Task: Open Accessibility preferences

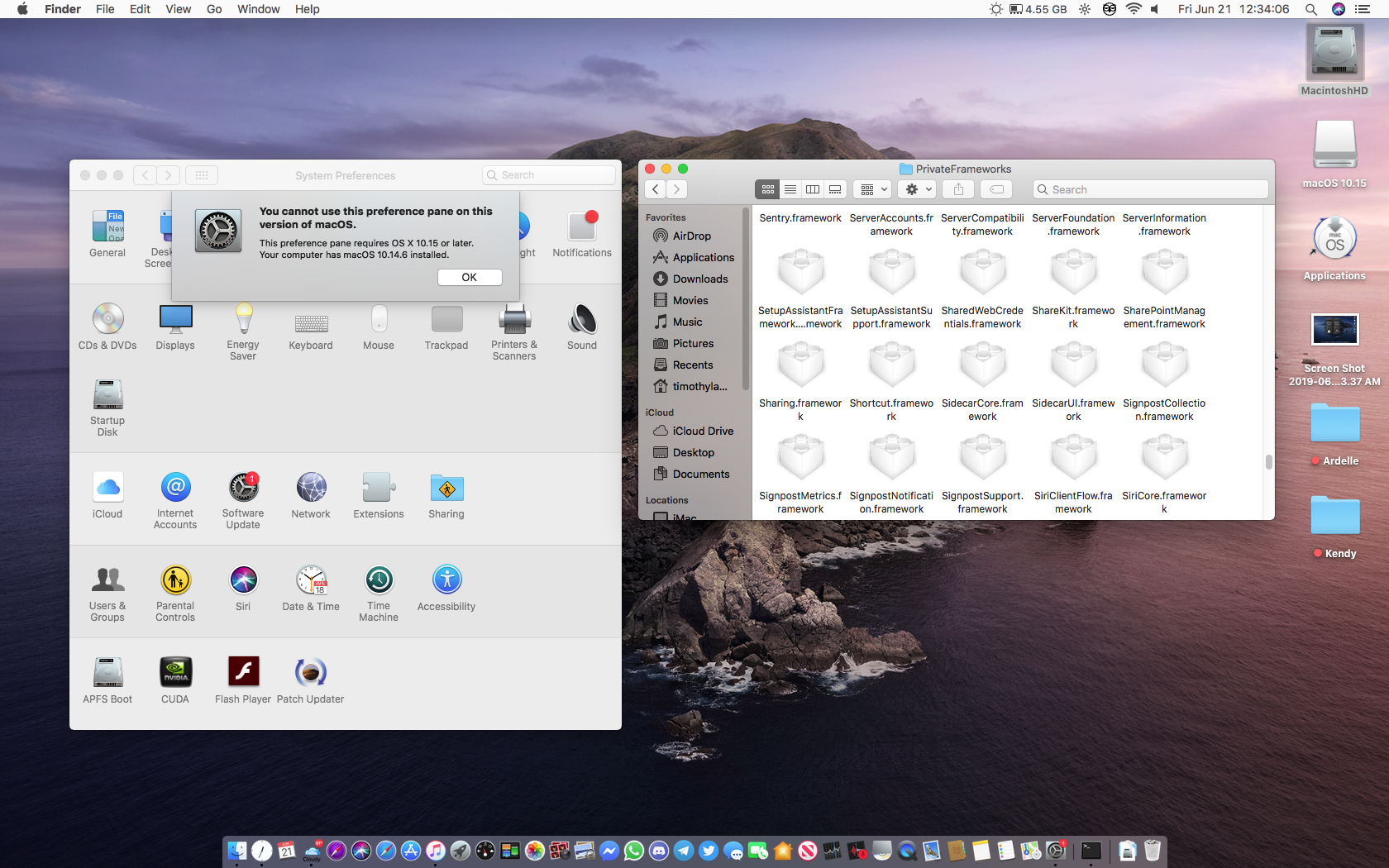Action: click(446, 588)
